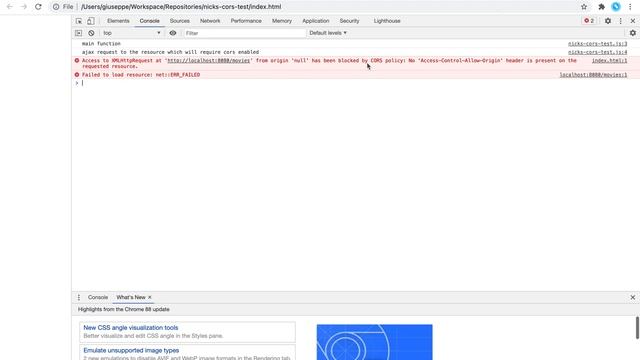Open New CSS angle visualization tools link

click(131, 328)
